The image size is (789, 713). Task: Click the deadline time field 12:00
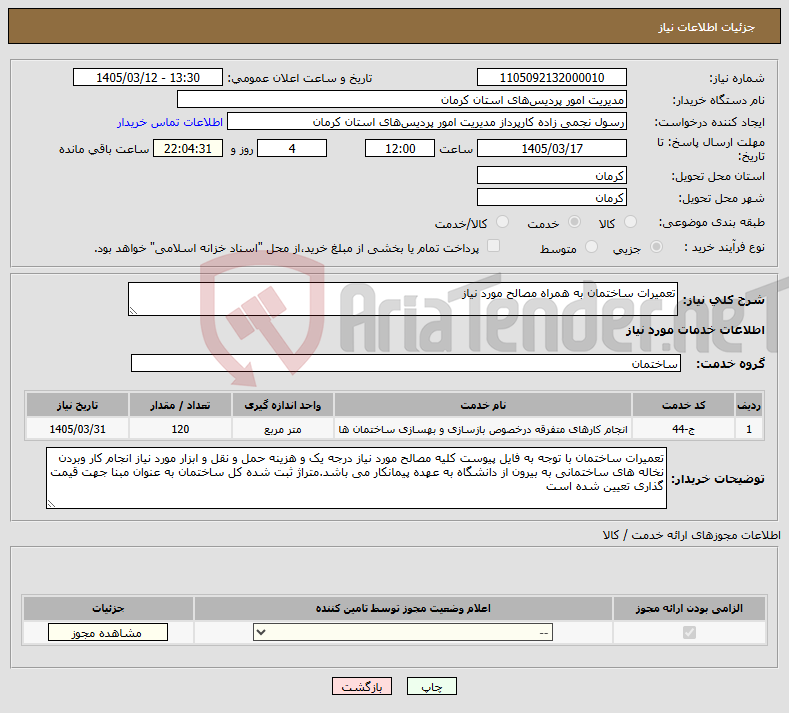[x=400, y=148]
